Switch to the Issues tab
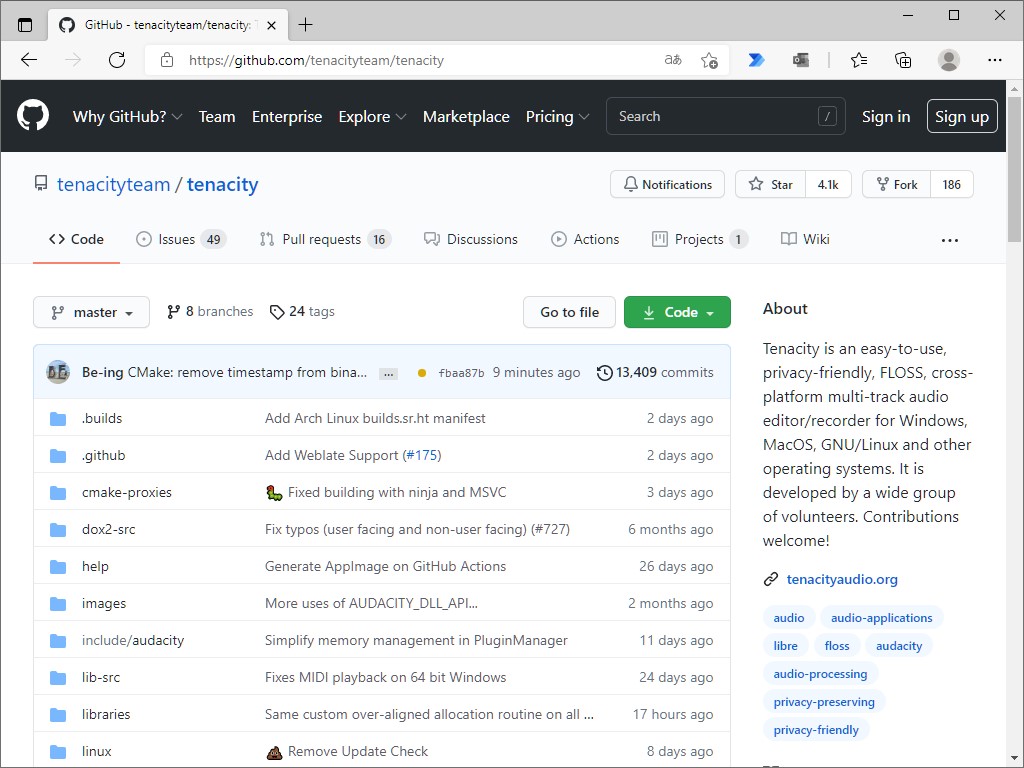This screenshot has width=1024, height=768. [181, 239]
